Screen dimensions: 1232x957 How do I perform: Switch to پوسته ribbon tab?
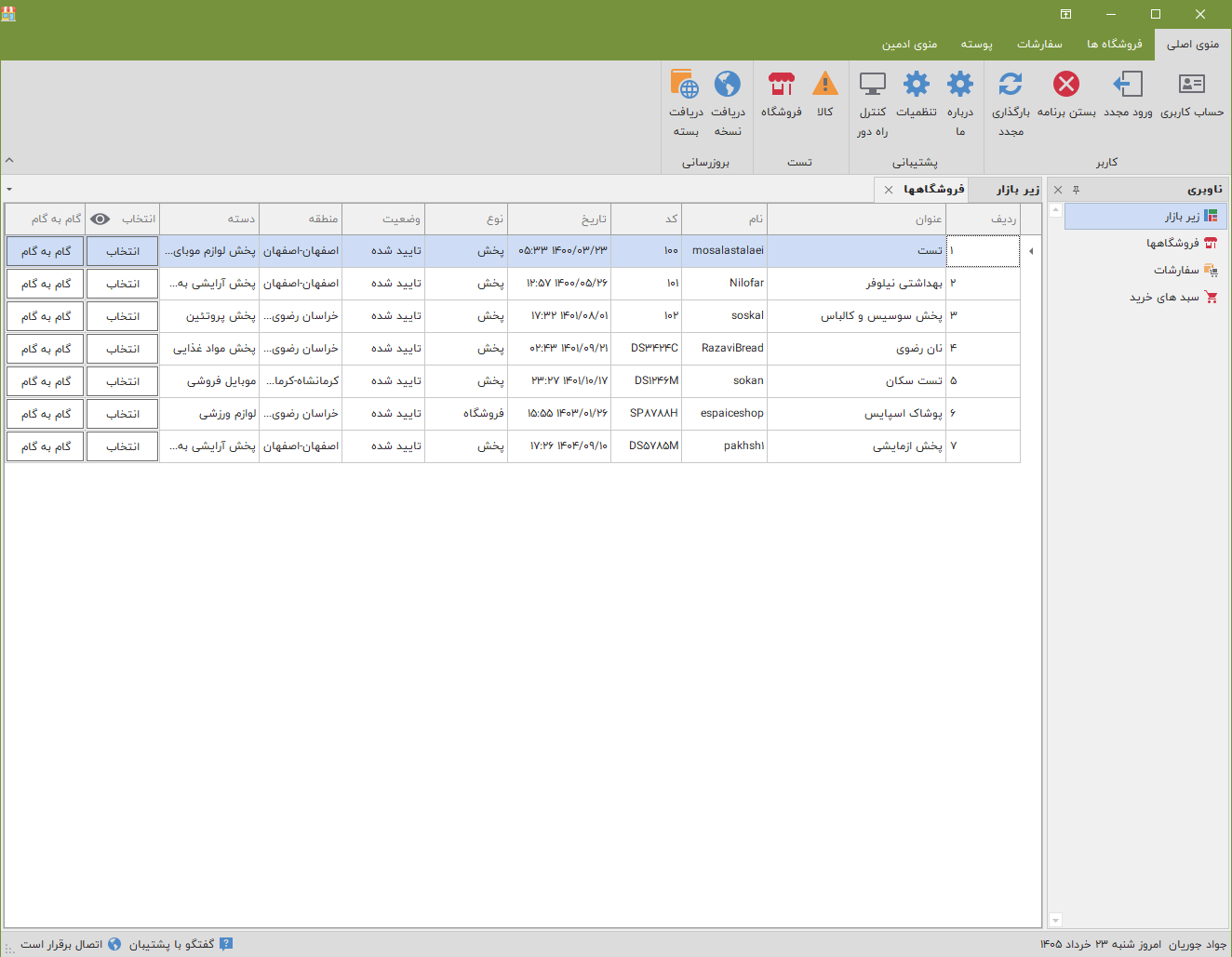coord(977,45)
